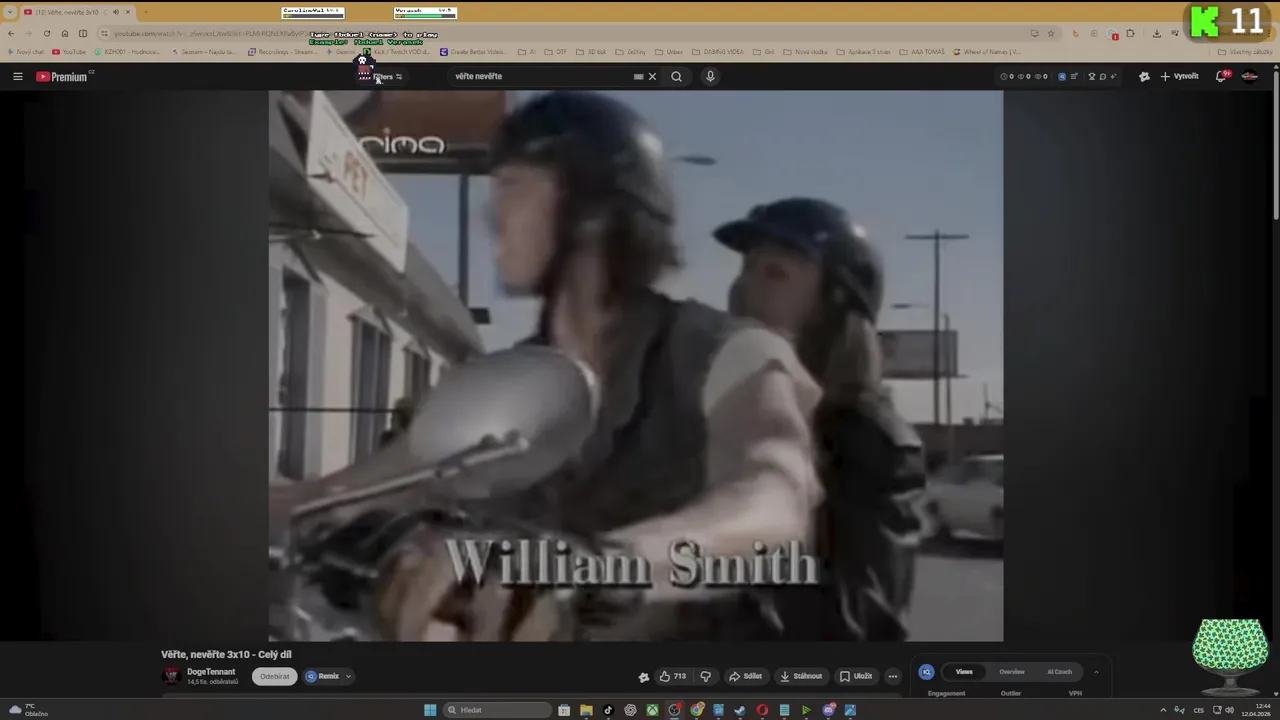Image resolution: width=1280 pixels, height=720 pixels.
Task: Click the clock stat counter in header
Action: coord(1008,76)
